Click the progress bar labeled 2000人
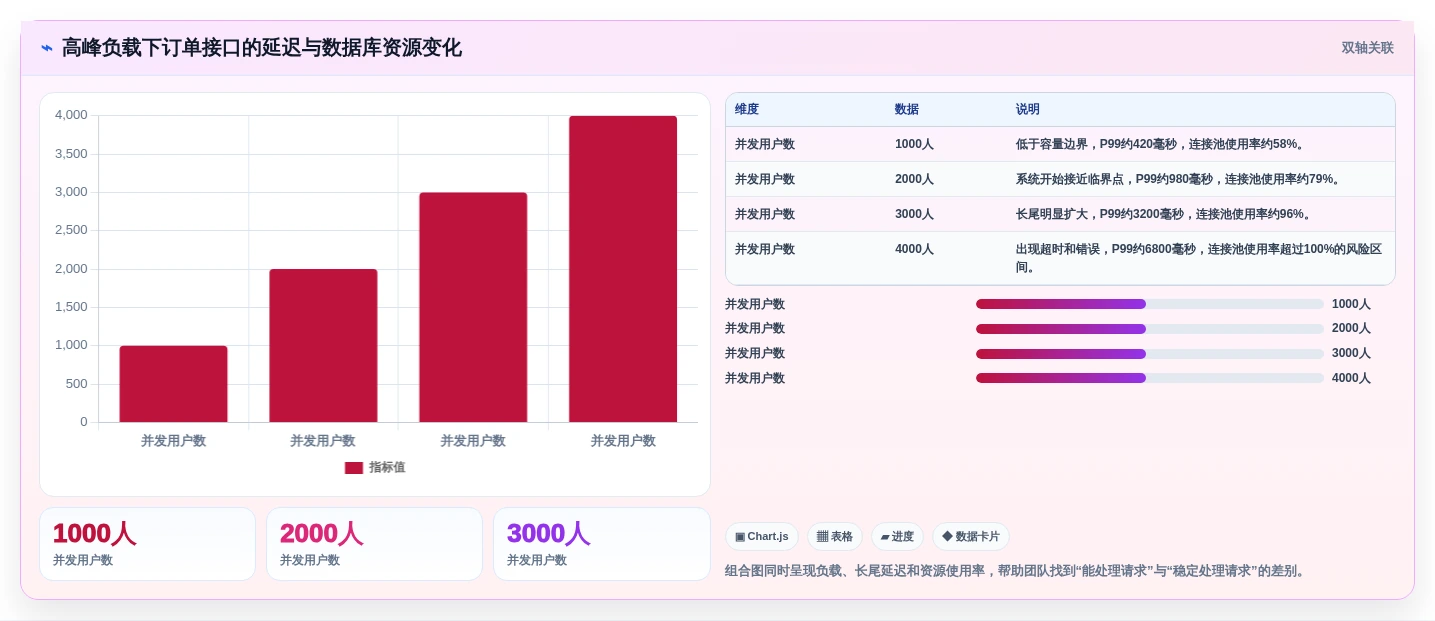The height and width of the screenshot is (621, 1435). tap(1150, 329)
